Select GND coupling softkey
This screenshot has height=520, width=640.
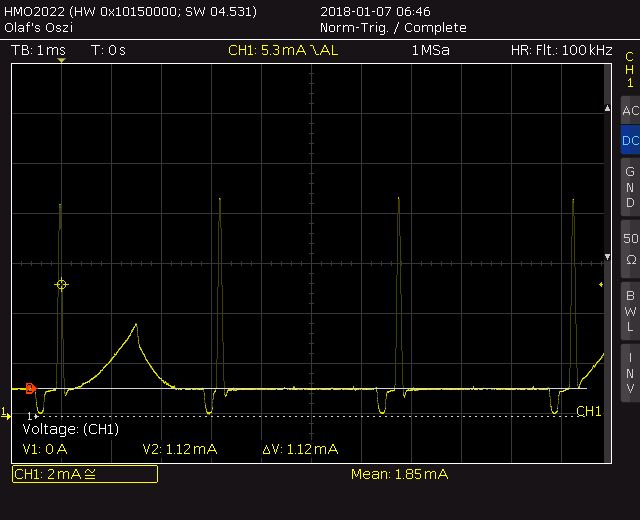point(630,187)
